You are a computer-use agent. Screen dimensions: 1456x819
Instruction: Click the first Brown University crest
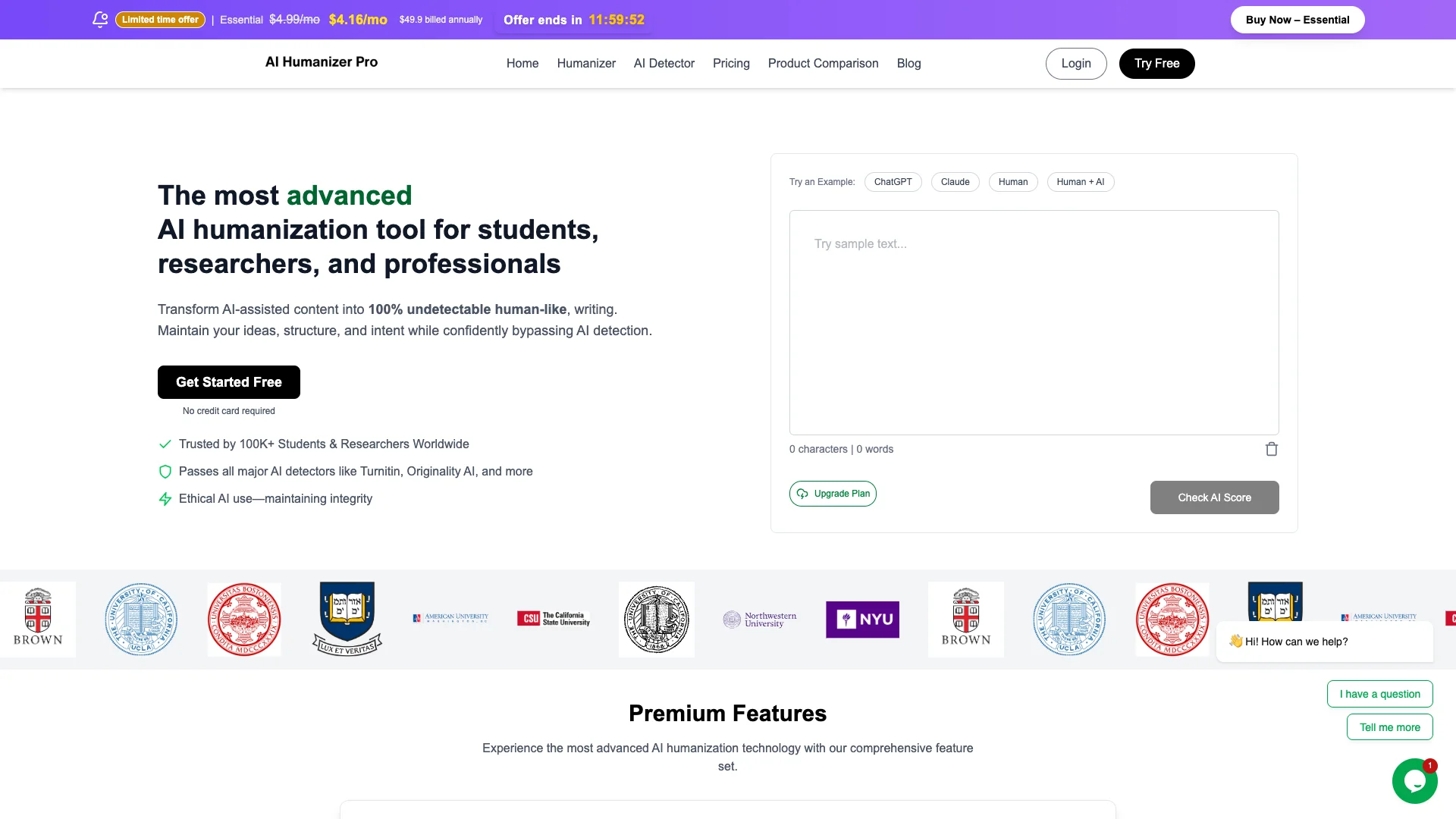click(38, 618)
